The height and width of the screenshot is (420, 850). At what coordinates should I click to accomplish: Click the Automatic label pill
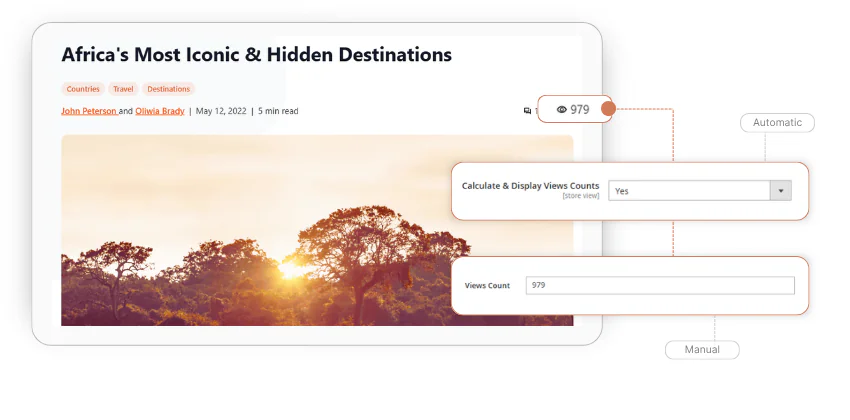[777, 123]
